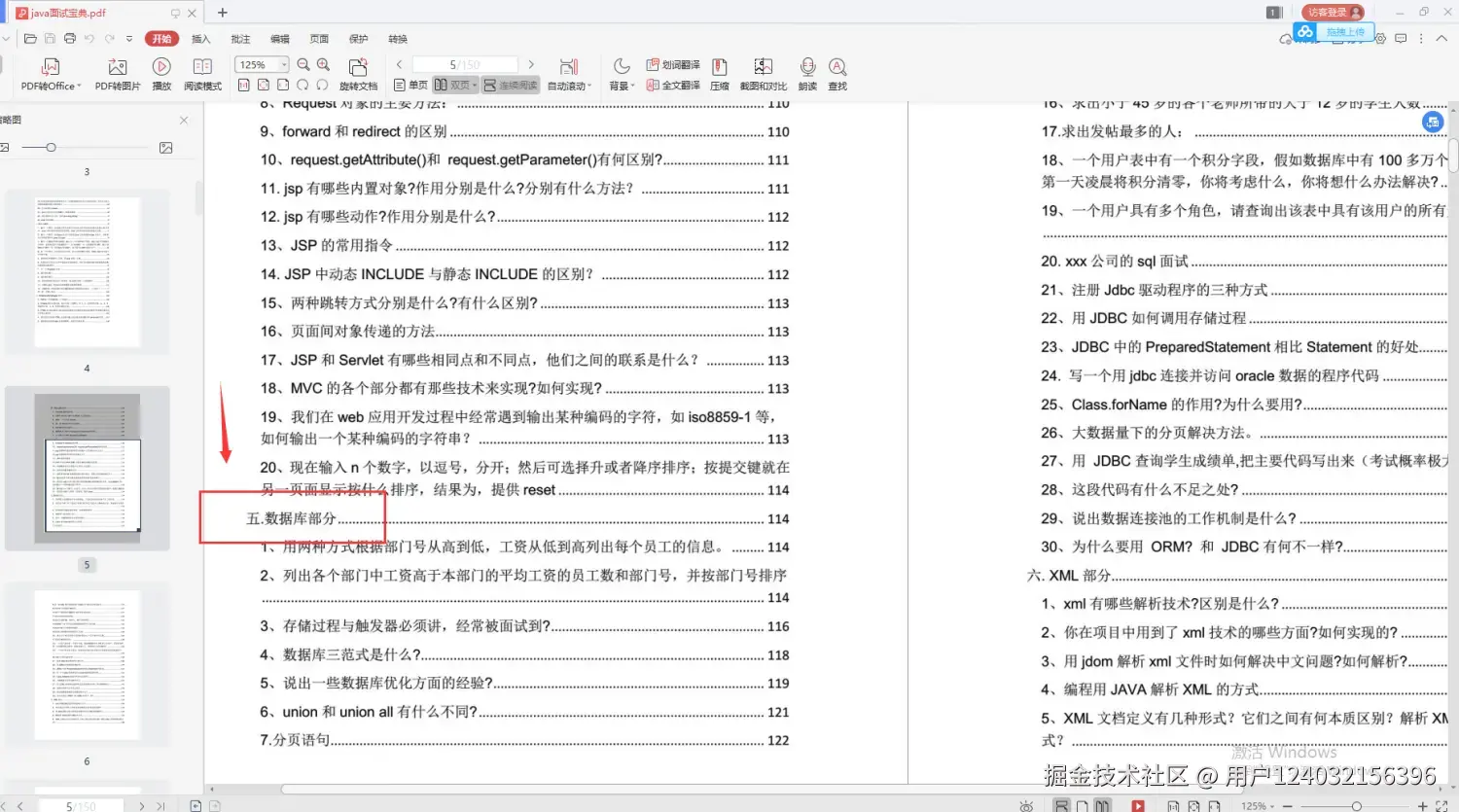Click the large thumbnail size icon
Viewport: 1459px width, 812px height.
[166, 148]
